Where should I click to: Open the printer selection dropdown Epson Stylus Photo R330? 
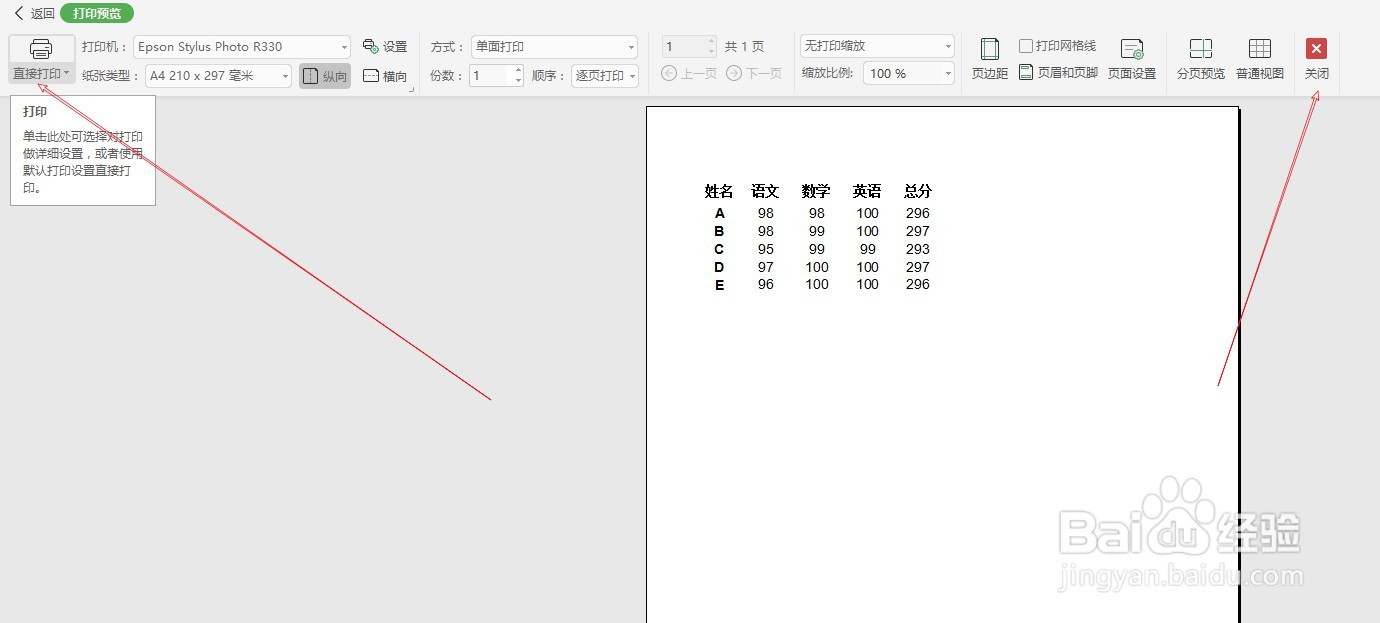[x=242, y=47]
